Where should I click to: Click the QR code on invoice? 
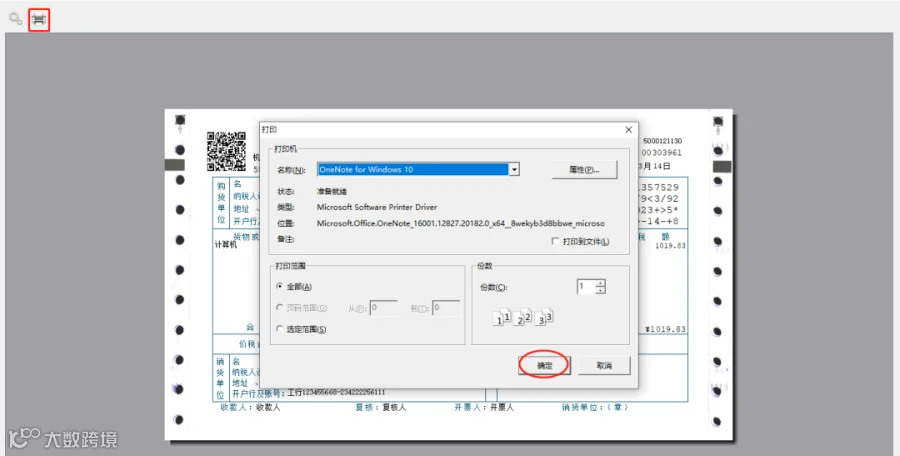(x=226, y=151)
